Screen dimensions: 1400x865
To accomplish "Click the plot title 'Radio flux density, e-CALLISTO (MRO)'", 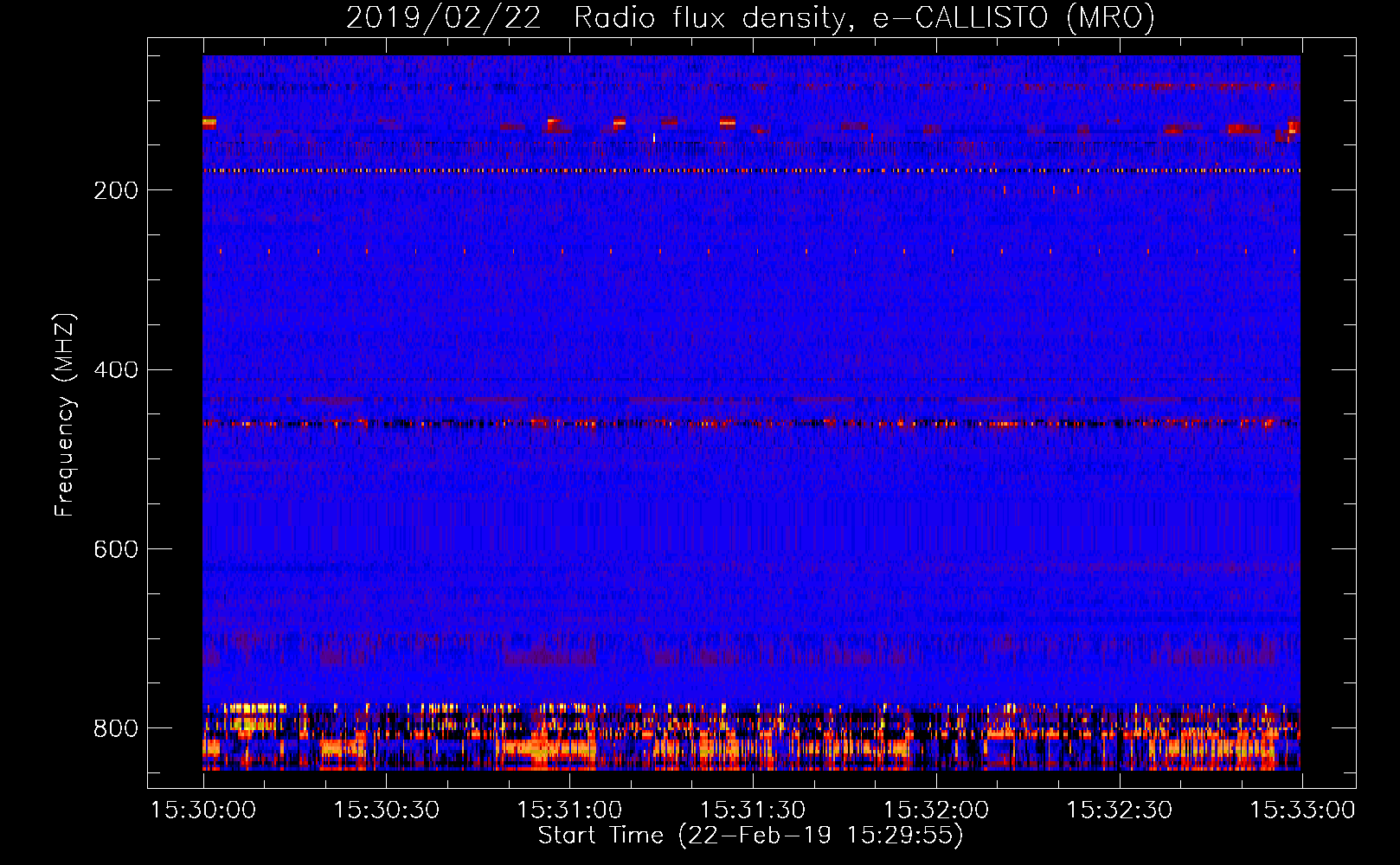I will click(864, 17).
